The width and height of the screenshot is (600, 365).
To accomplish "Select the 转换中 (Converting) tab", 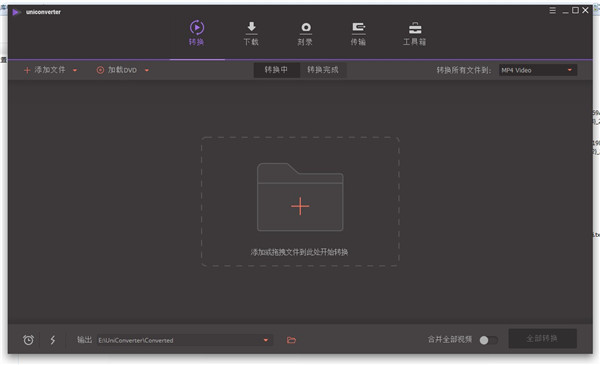I will click(x=276, y=70).
